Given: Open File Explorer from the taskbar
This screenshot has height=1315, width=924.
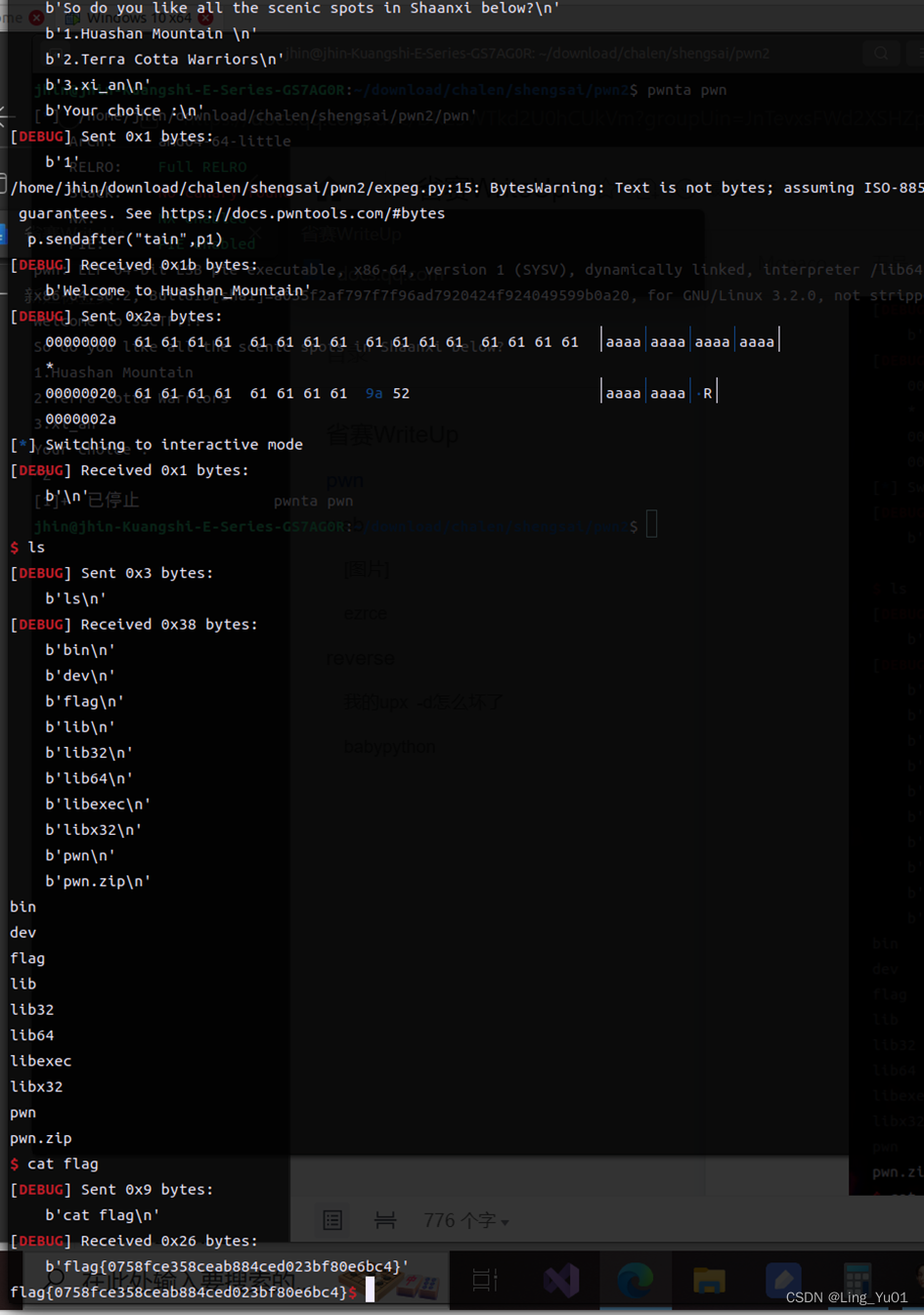Looking at the screenshot, I should click(709, 1280).
